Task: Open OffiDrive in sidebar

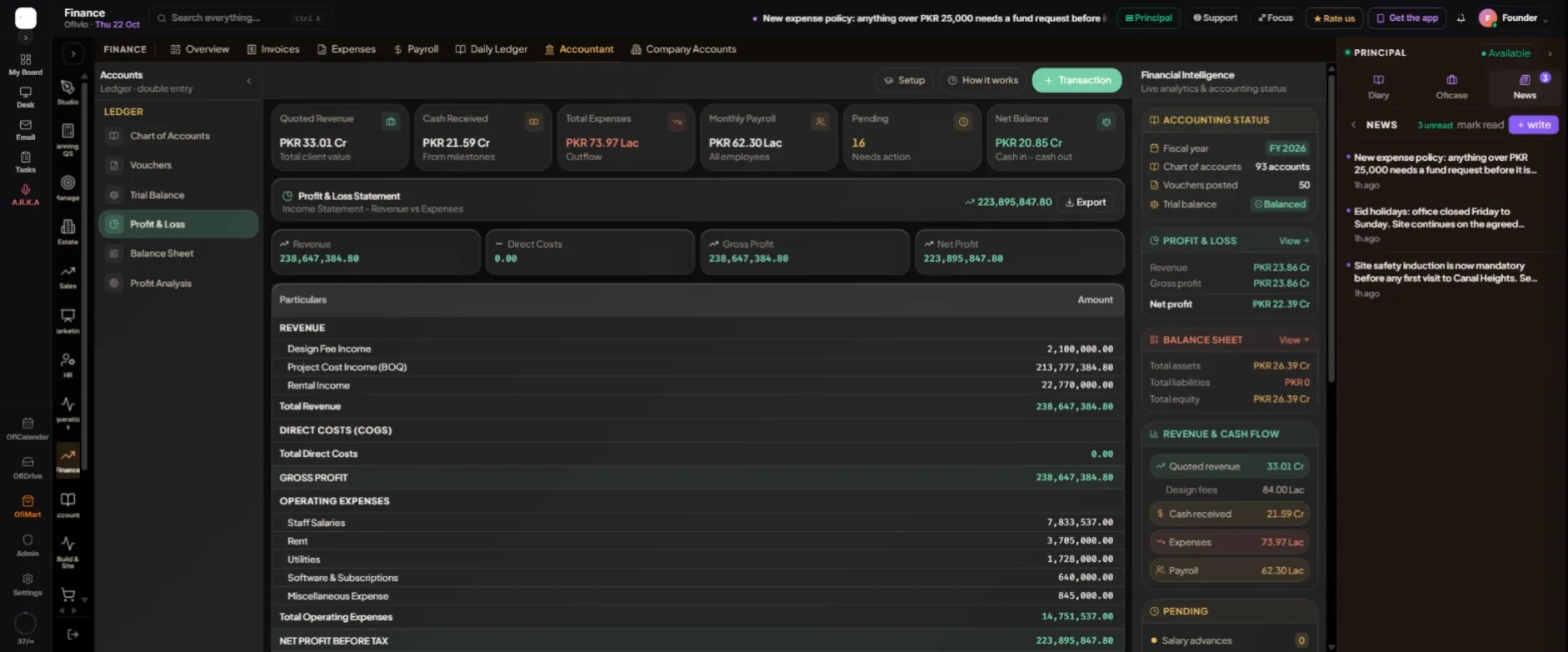Action: point(27,468)
